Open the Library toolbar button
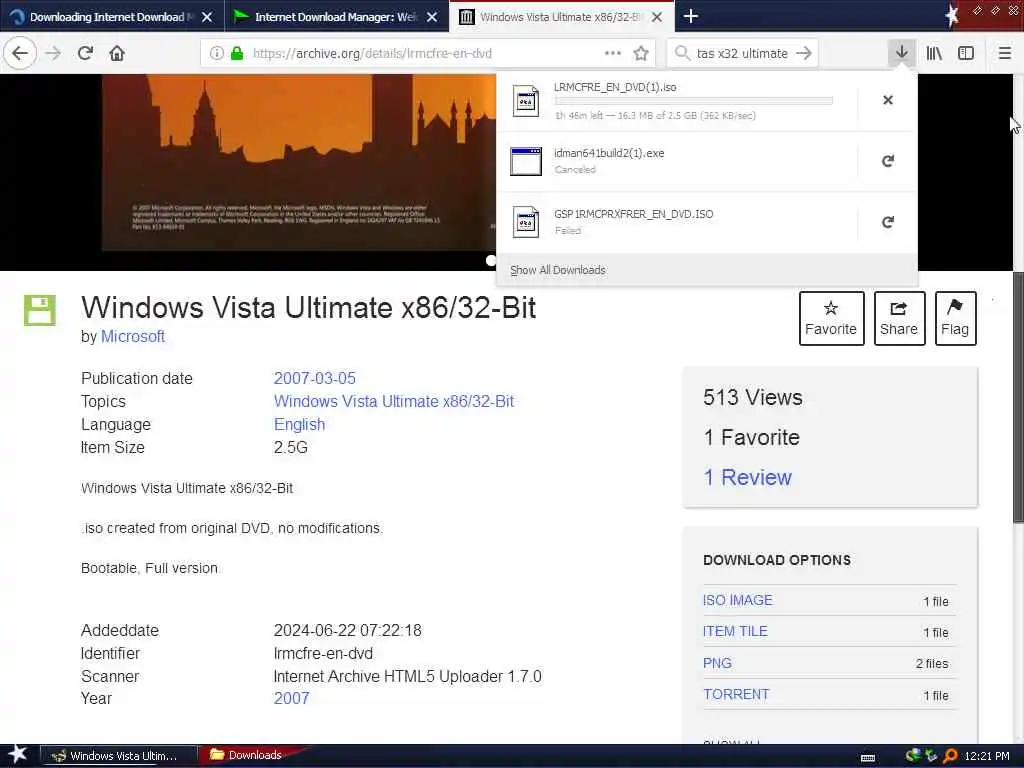 click(x=934, y=53)
